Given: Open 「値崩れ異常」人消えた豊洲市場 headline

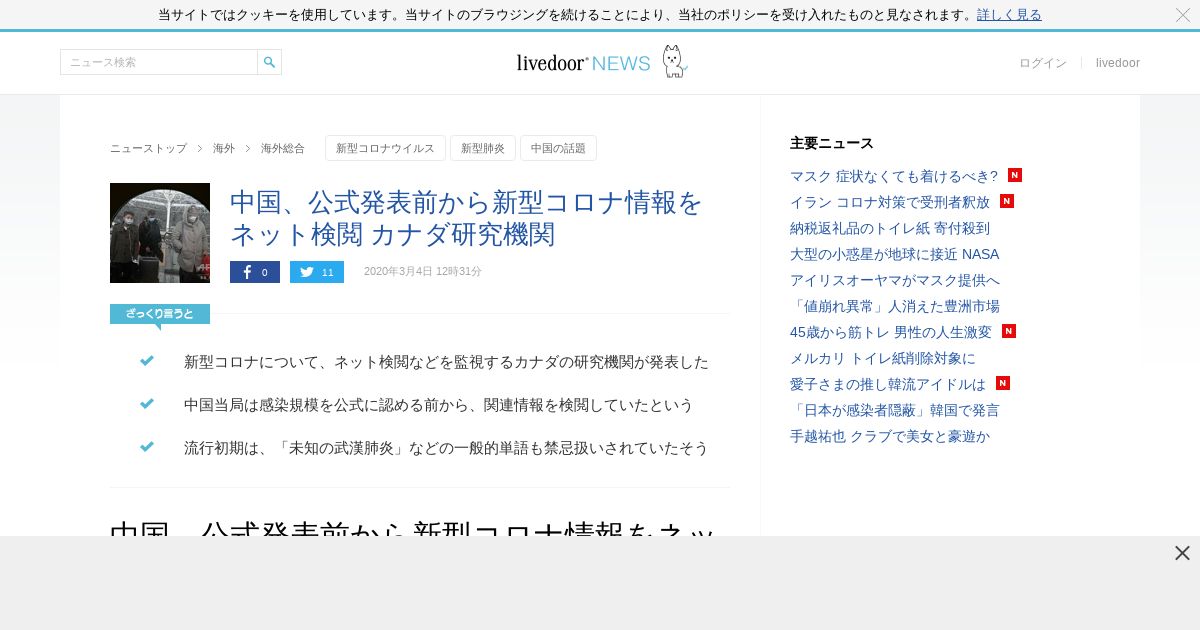Looking at the screenshot, I should point(895,306).
